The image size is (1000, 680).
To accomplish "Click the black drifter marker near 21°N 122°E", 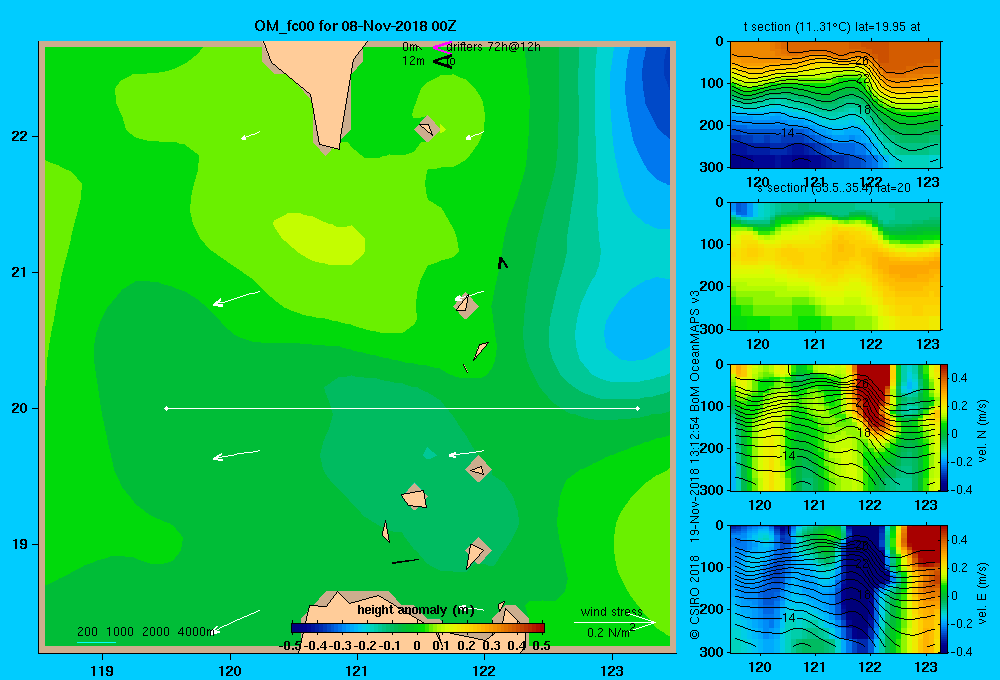I will click(503, 262).
